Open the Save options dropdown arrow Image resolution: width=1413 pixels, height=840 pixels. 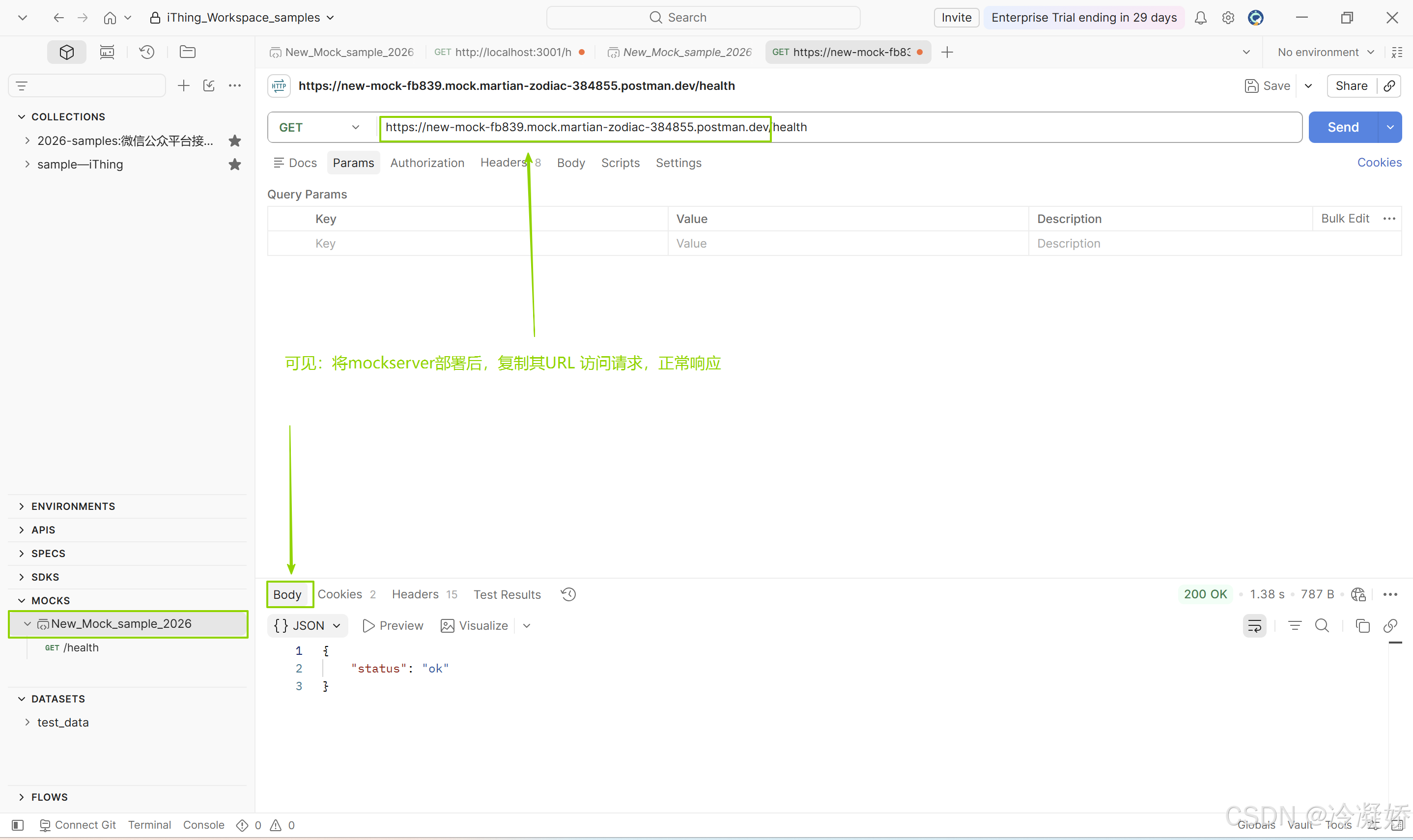pos(1308,85)
